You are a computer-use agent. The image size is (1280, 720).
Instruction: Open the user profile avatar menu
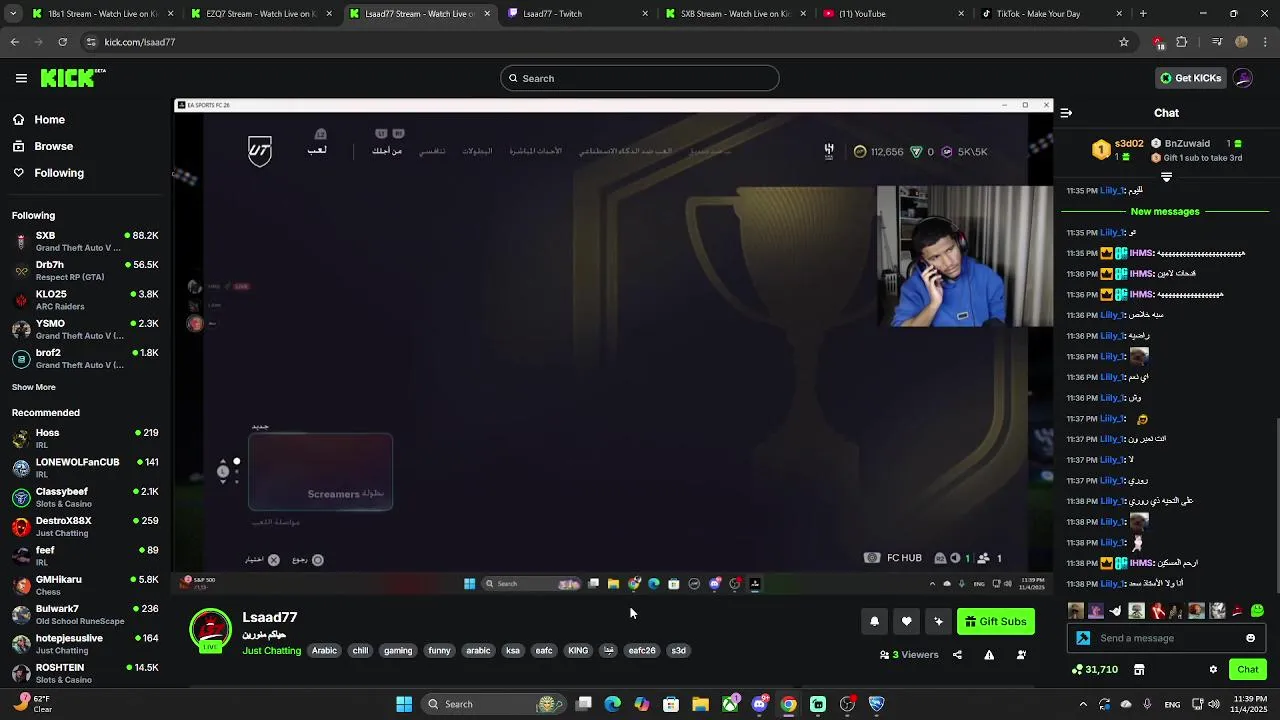click(1243, 78)
